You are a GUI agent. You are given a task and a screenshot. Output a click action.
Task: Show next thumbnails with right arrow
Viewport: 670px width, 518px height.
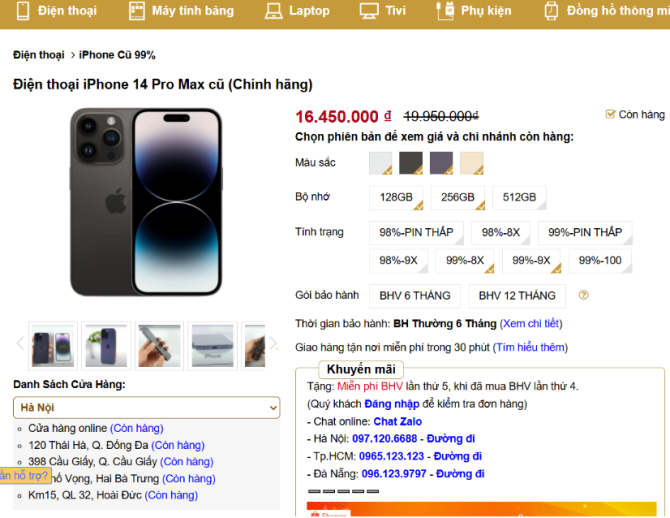[x=273, y=343]
